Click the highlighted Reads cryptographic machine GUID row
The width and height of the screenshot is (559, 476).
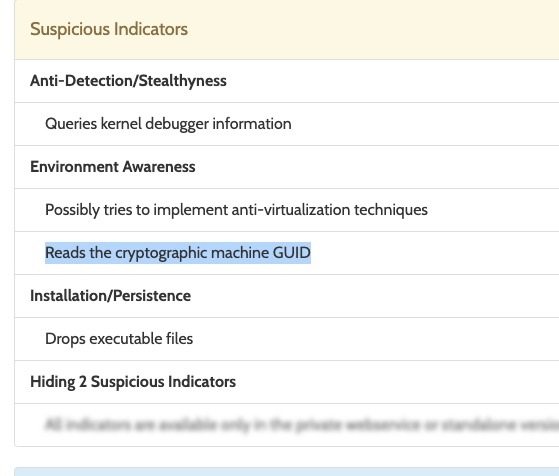pos(287,253)
